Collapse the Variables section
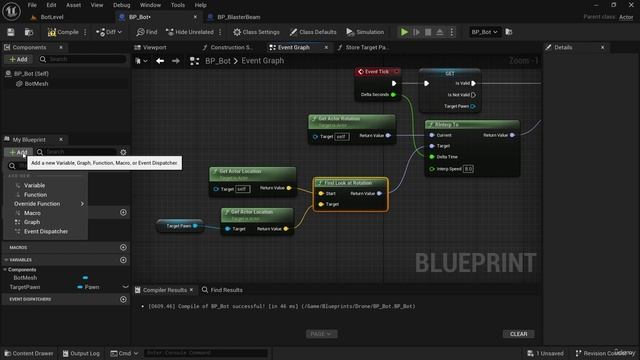Viewport: 640px width, 360px height. (x=7, y=260)
